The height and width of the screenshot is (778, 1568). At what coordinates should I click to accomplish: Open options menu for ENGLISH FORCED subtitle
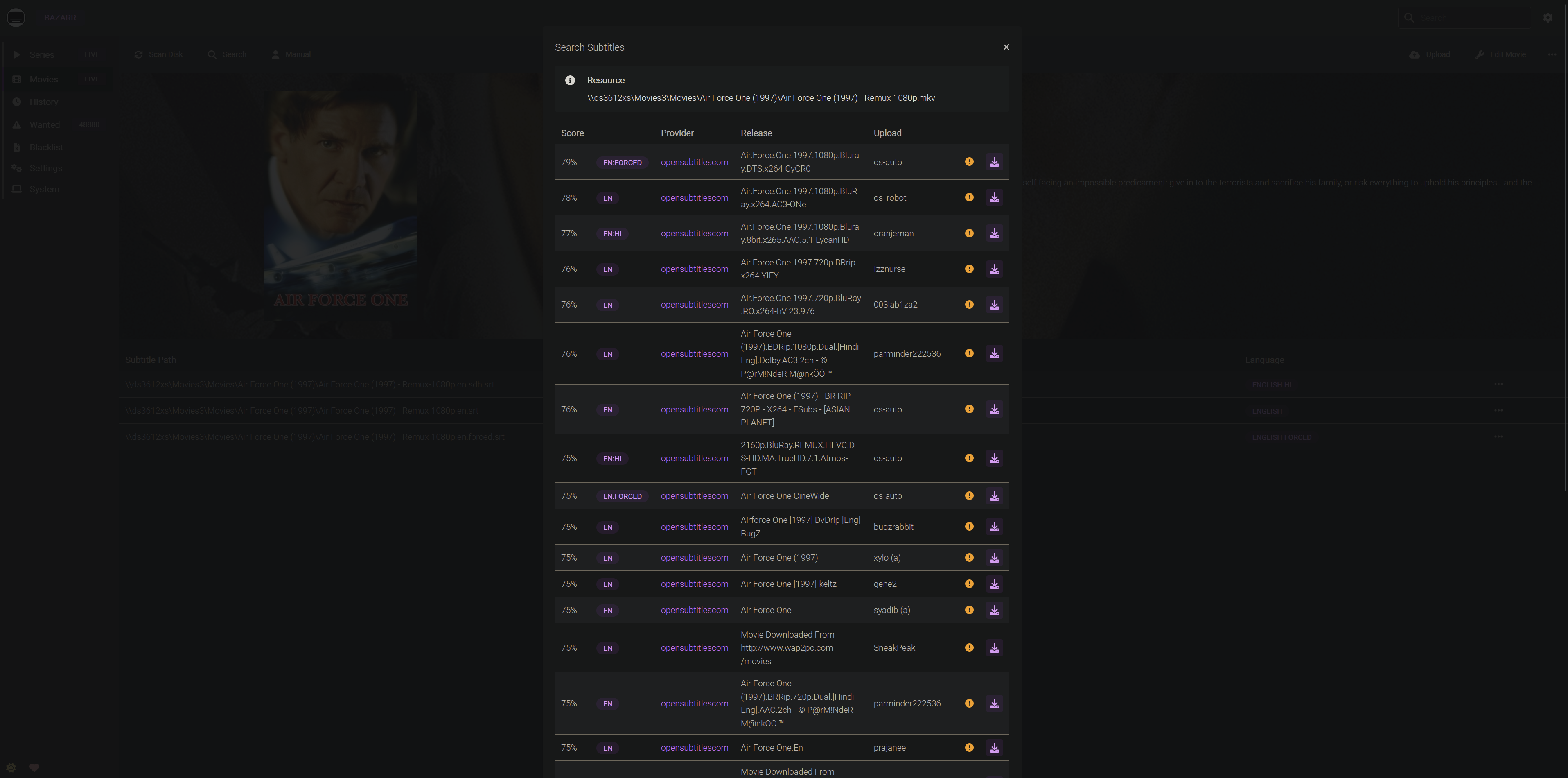(x=1498, y=437)
